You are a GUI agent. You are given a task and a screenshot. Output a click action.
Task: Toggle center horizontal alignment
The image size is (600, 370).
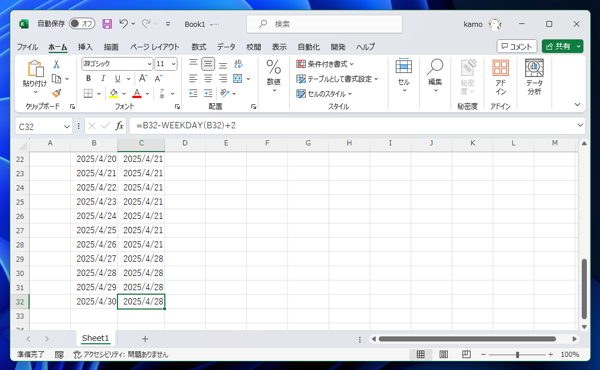pyautogui.click(x=208, y=78)
